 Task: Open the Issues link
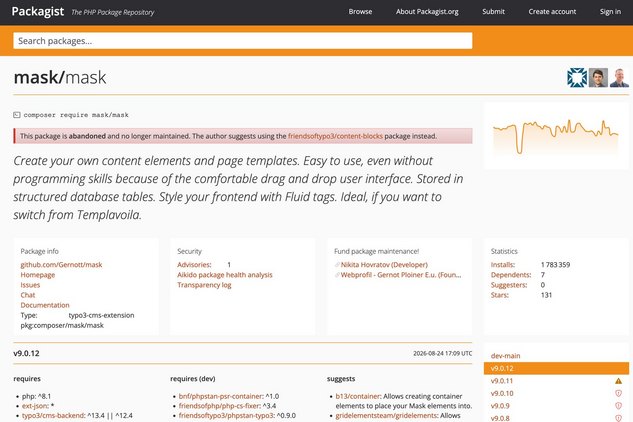click(x=30, y=285)
